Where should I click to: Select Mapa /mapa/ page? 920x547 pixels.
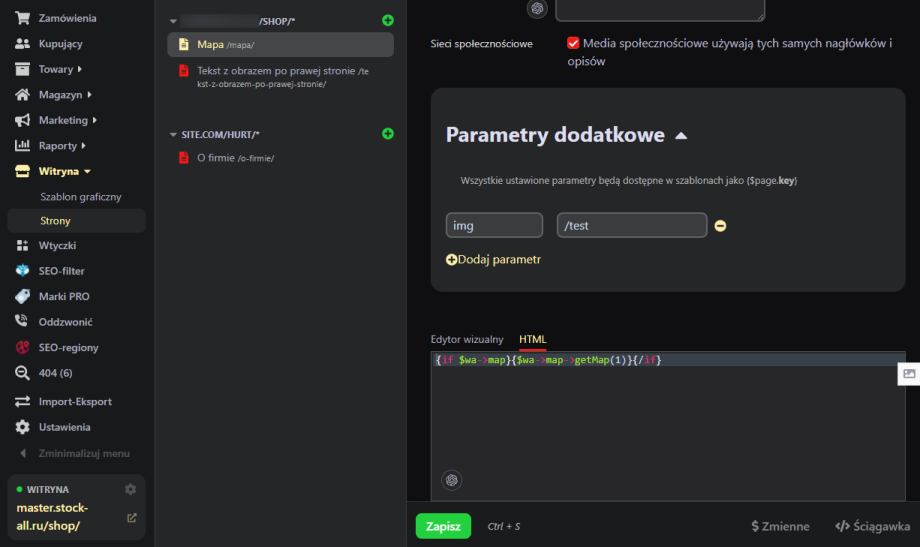coord(280,45)
